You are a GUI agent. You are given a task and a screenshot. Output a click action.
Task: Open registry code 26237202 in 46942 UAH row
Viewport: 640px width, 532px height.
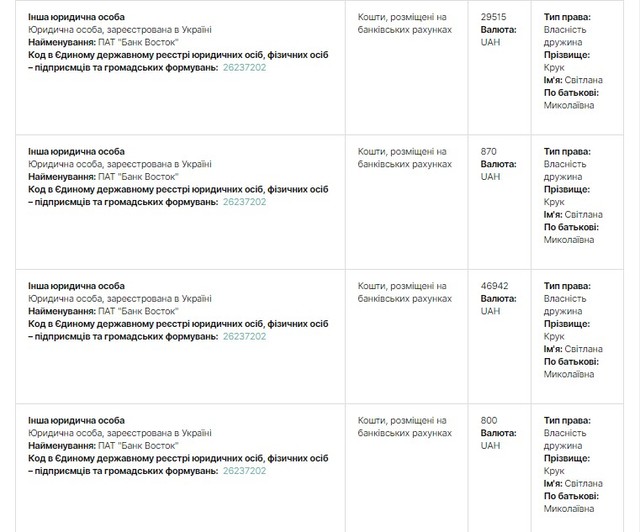(x=244, y=336)
